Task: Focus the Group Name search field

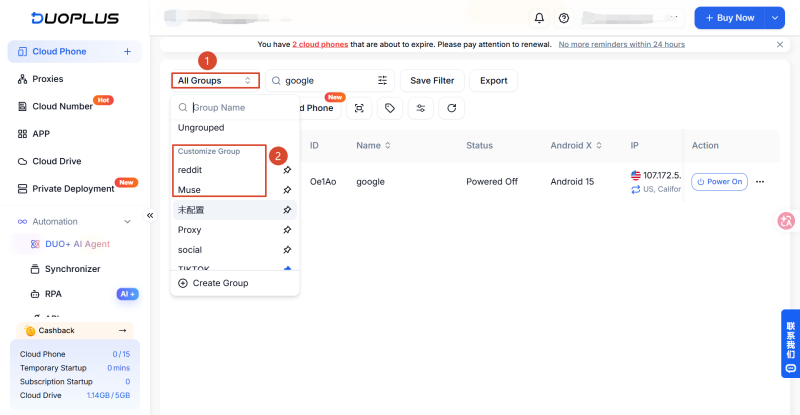Action: click(235, 108)
